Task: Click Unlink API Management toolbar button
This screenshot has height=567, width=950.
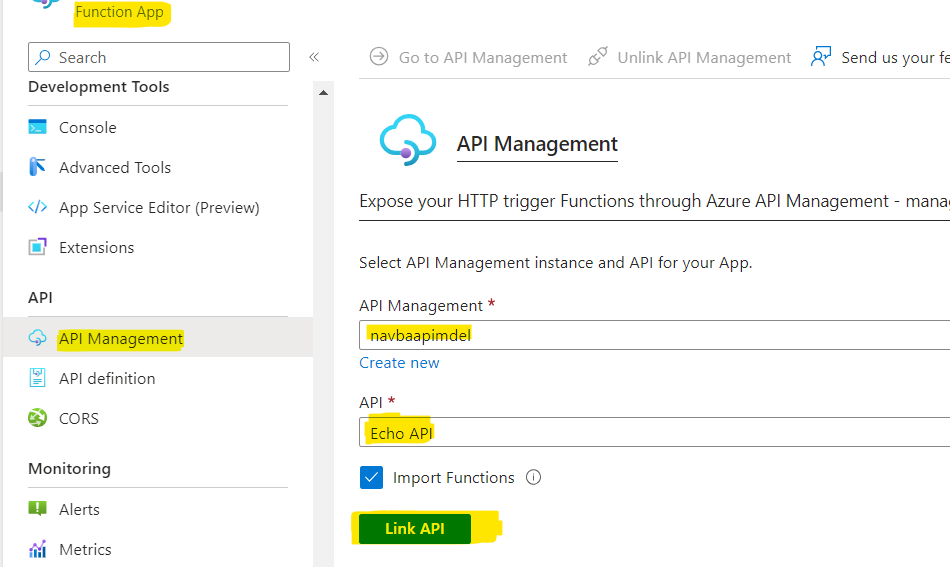Action: [x=690, y=57]
